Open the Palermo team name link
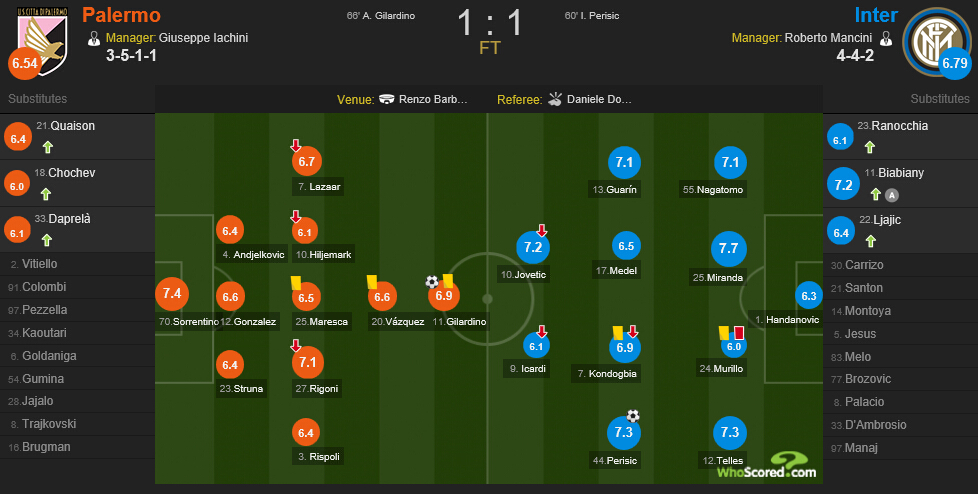 point(122,15)
